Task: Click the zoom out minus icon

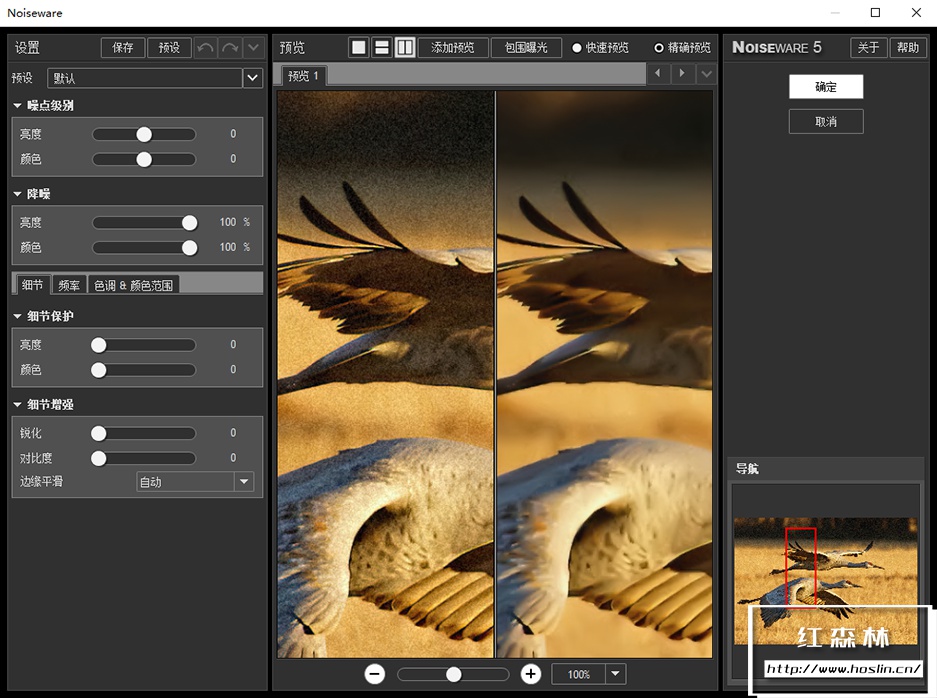Action: pyautogui.click(x=375, y=674)
